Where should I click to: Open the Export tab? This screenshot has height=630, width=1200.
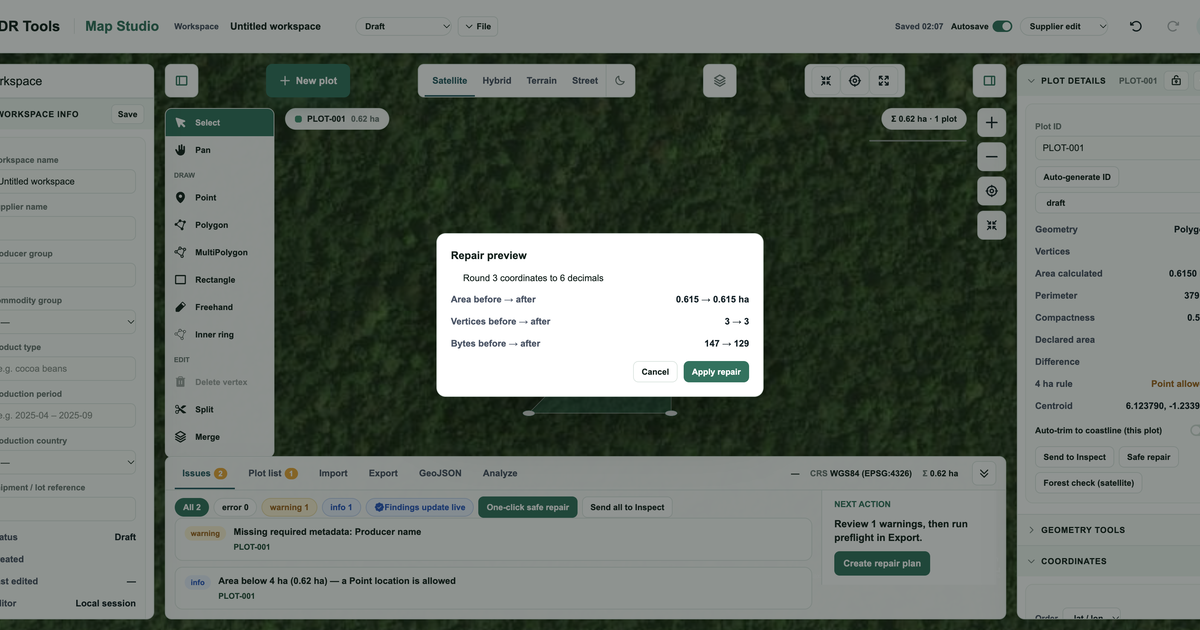coord(383,474)
